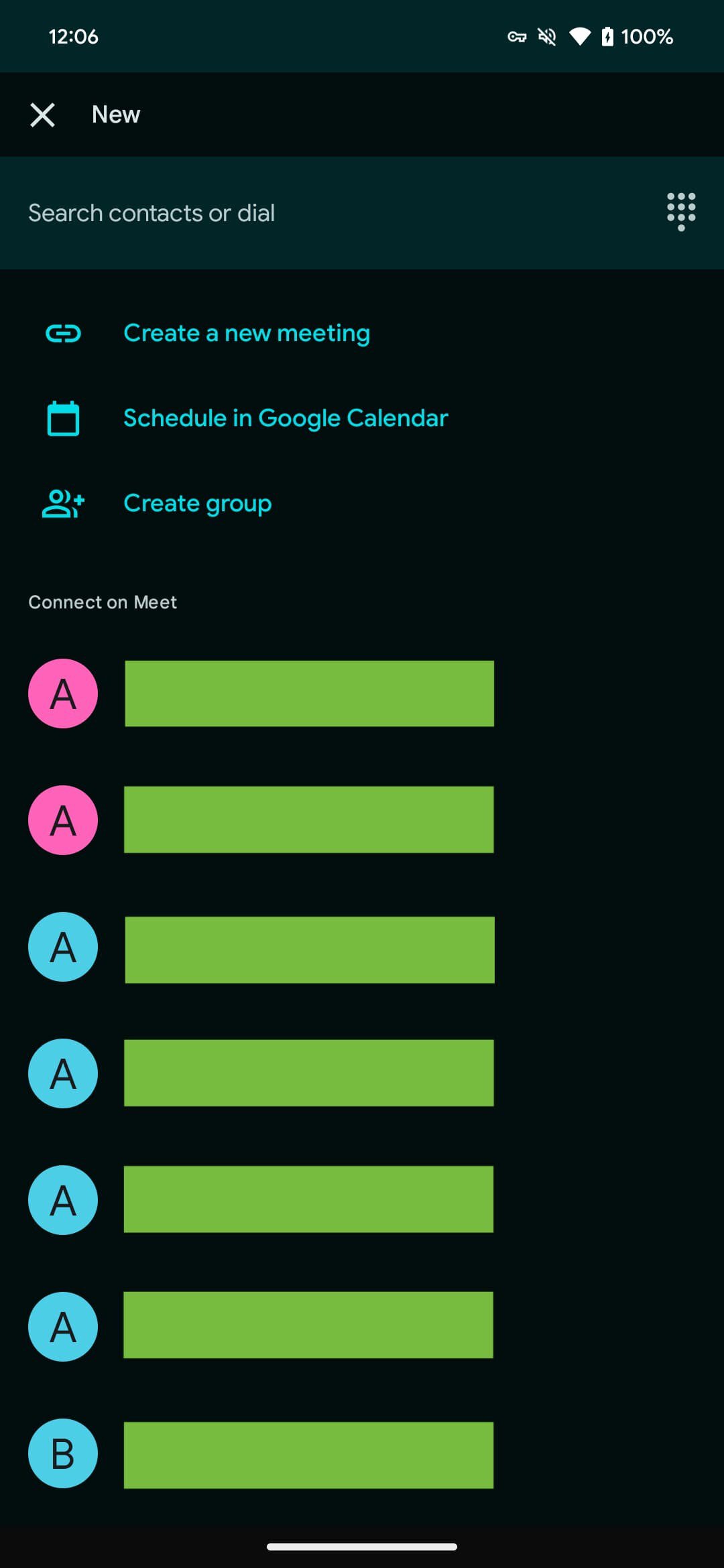
Task: Select Create group option
Action: tap(198, 503)
